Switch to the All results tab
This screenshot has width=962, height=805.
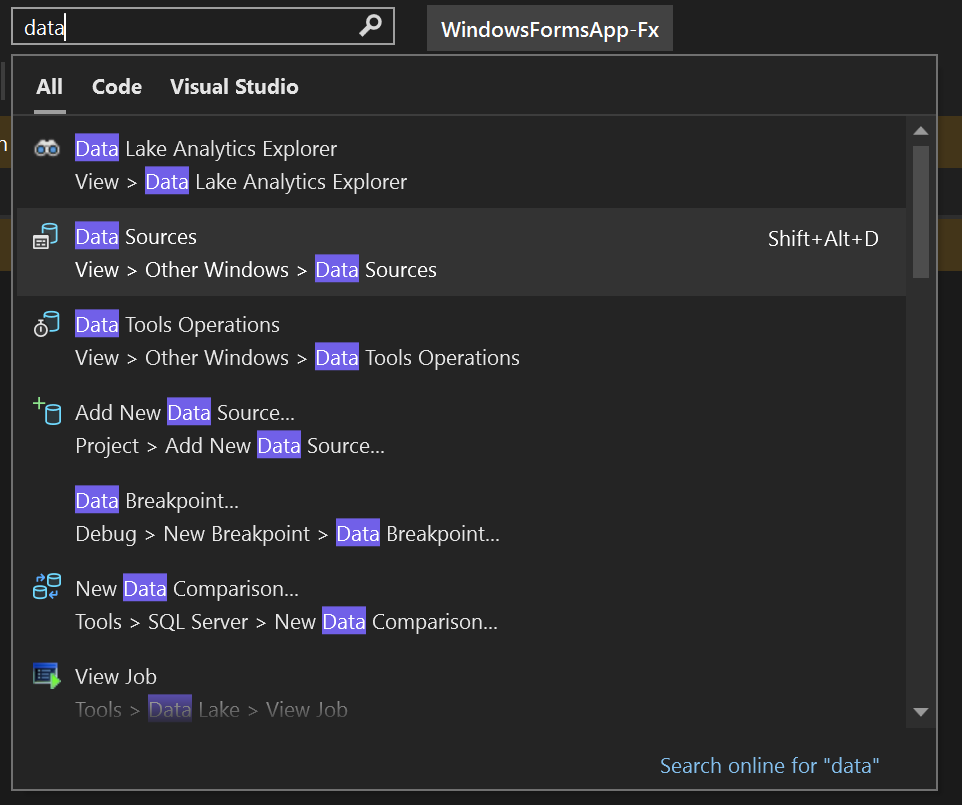pos(49,87)
